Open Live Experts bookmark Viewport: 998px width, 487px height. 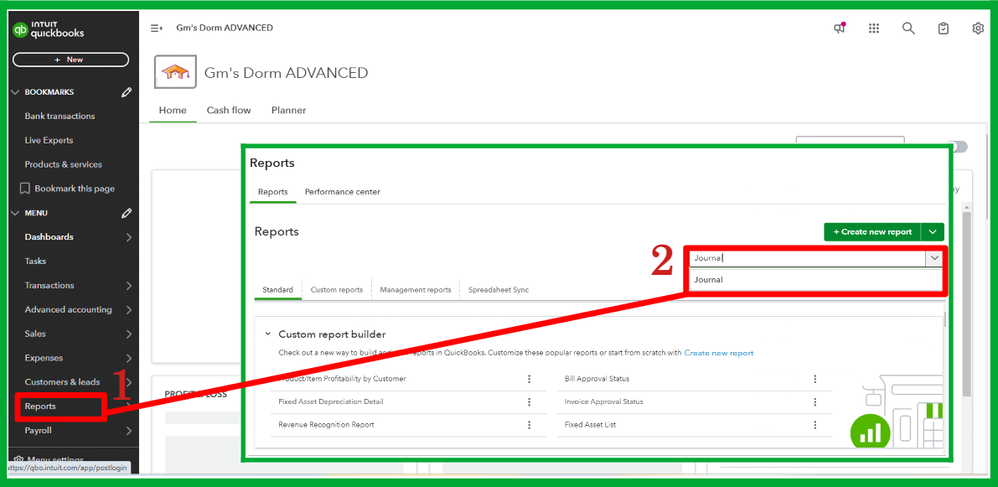click(x=49, y=141)
